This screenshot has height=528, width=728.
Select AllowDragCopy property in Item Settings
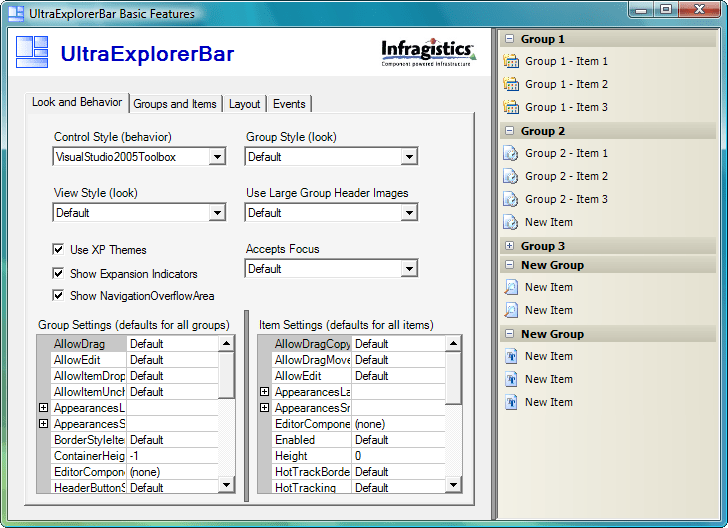click(x=312, y=344)
